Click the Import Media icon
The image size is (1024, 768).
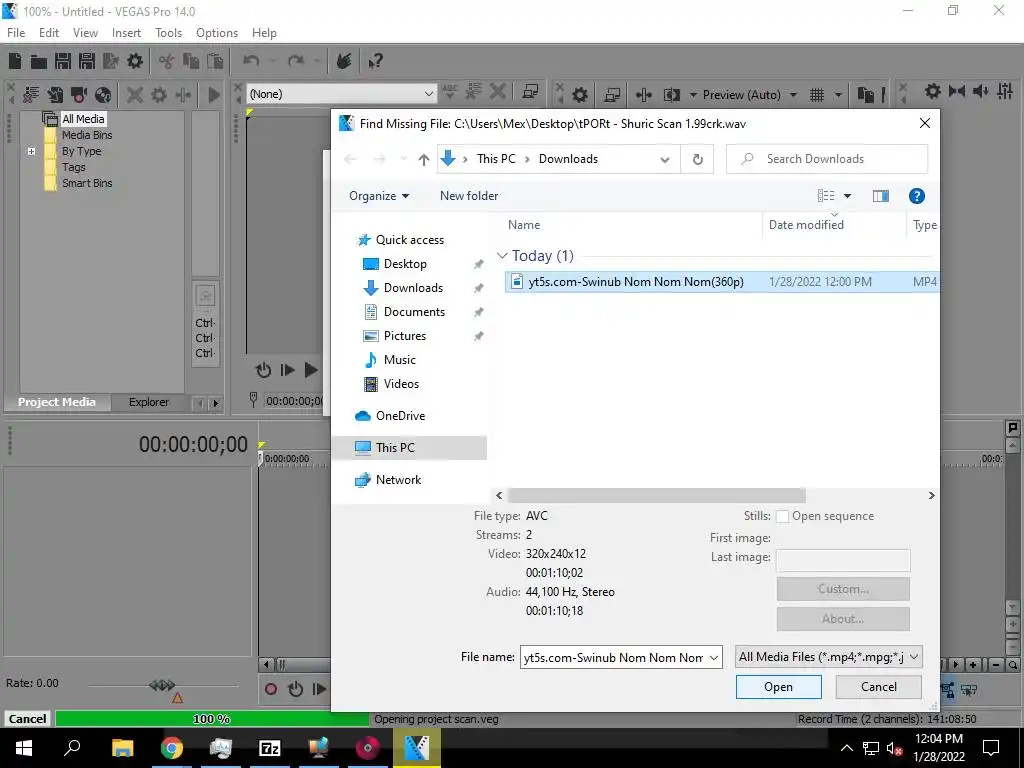click(55, 95)
